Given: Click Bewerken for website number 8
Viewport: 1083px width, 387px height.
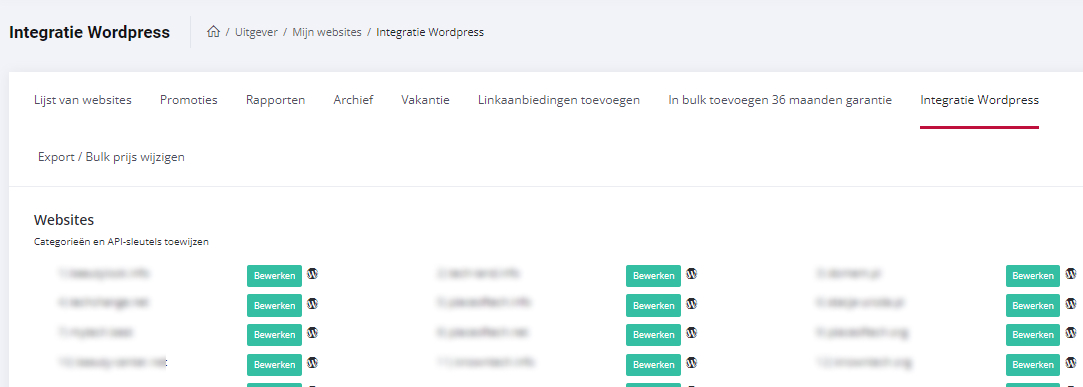Looking at the screenshot, I should 653,335.
